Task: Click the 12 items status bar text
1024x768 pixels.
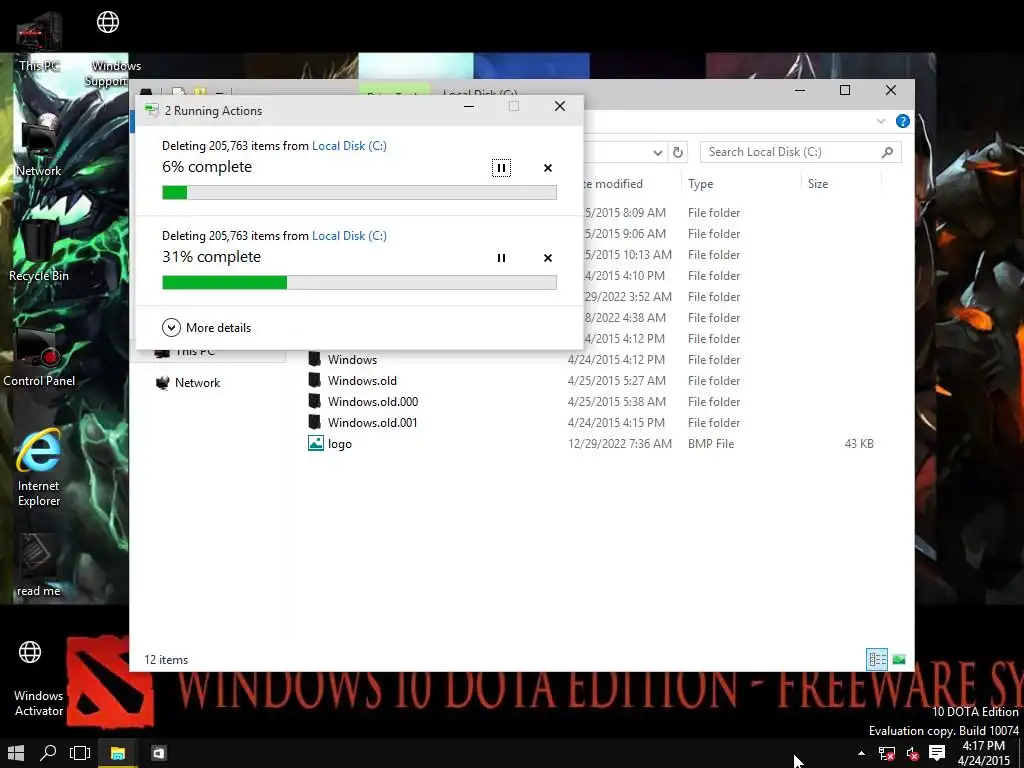Action: coord(166,660)
